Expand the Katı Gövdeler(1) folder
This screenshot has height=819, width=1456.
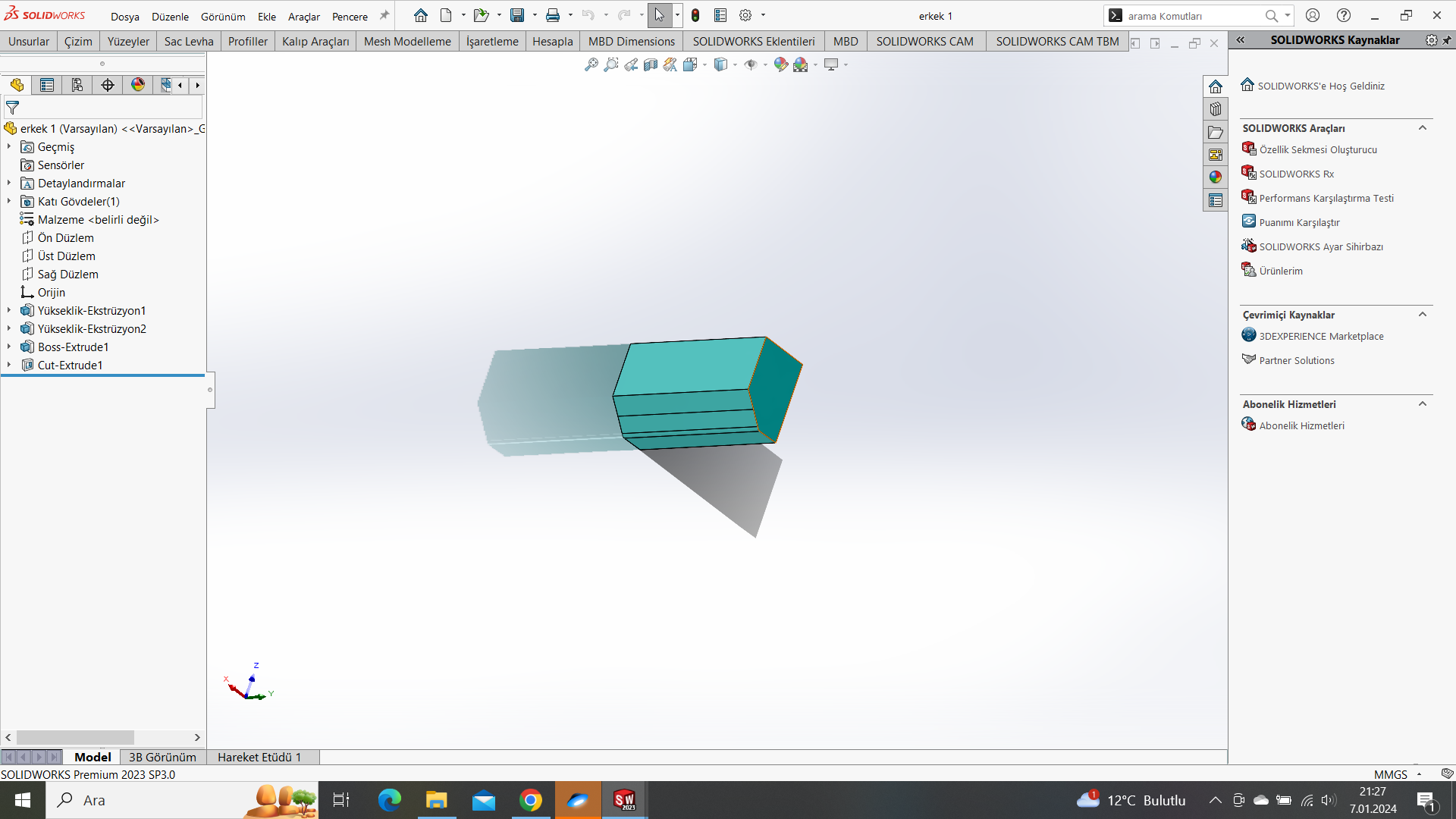tap(9, 201)
